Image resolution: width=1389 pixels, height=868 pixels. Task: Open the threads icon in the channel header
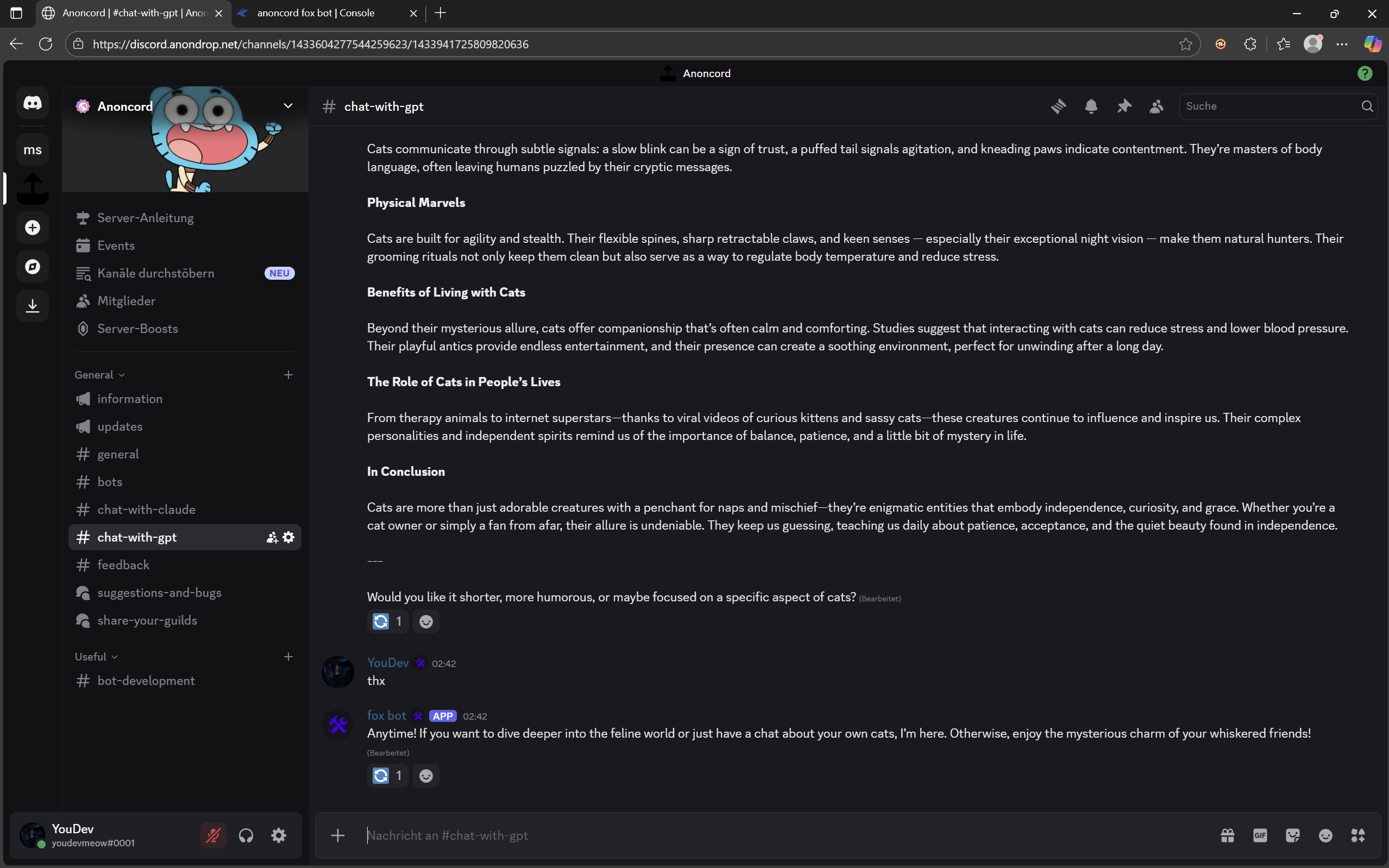tap(1058, 106)
